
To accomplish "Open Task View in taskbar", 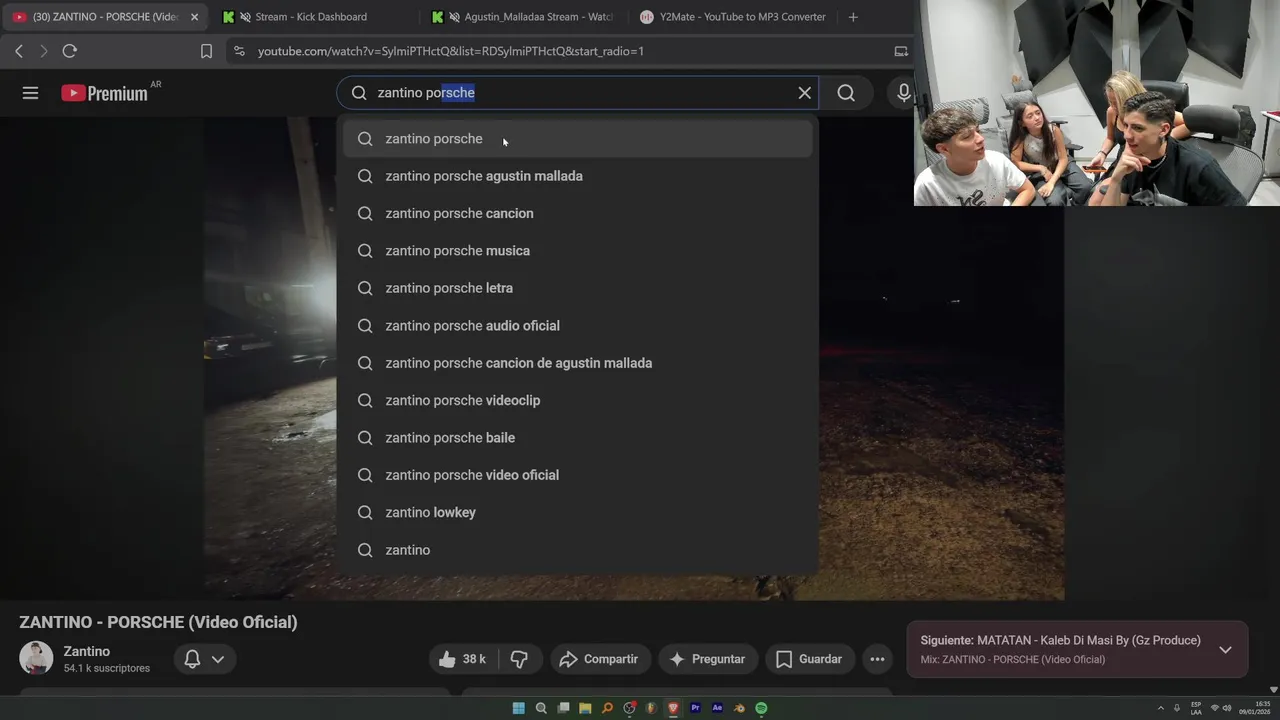I will (x=563, y=708).
